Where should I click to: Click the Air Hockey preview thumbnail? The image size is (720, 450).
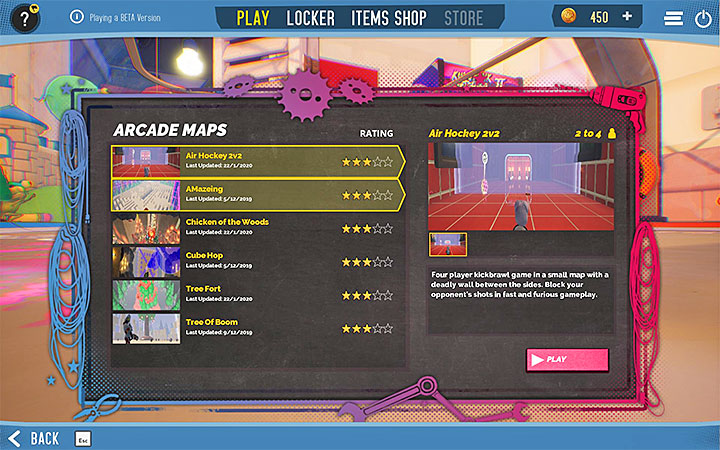click(448, 244)
